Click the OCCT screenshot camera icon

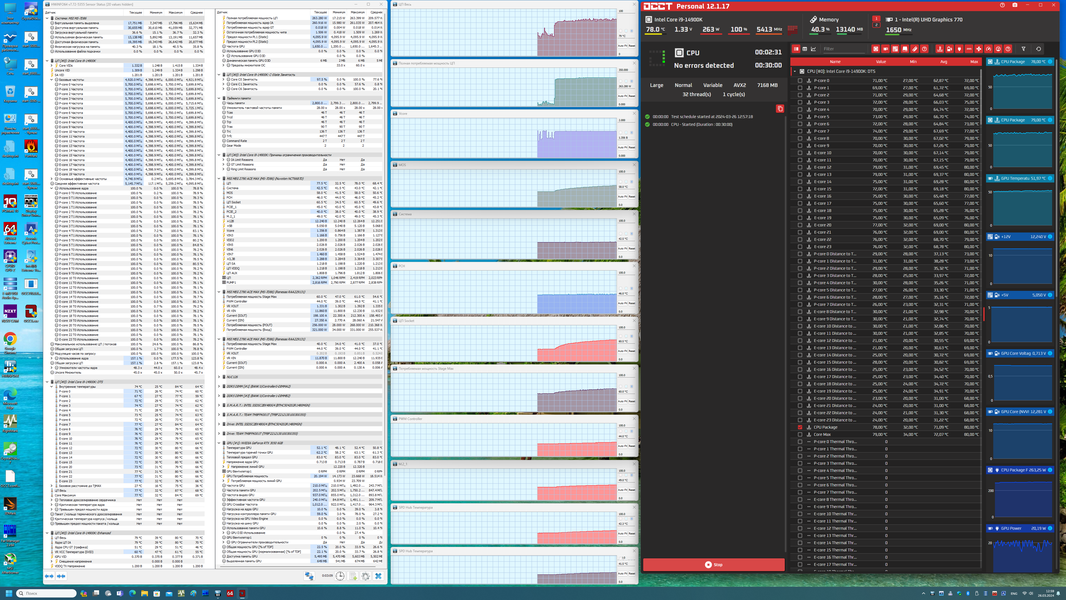pyautogui.click(x=1015, y=5)
